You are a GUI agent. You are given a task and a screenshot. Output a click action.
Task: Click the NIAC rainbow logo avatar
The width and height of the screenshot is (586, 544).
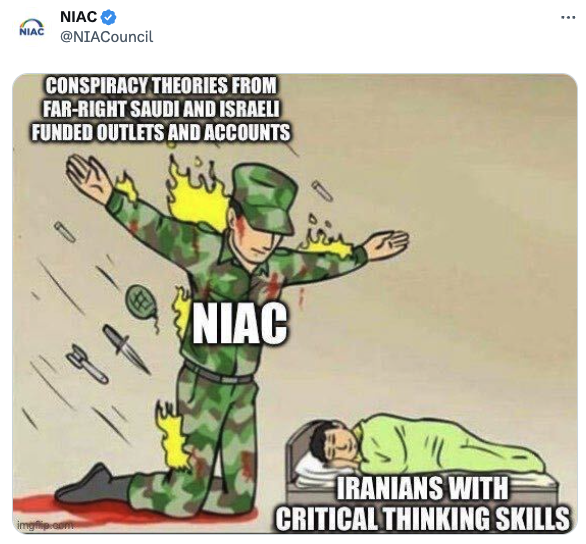32,27
